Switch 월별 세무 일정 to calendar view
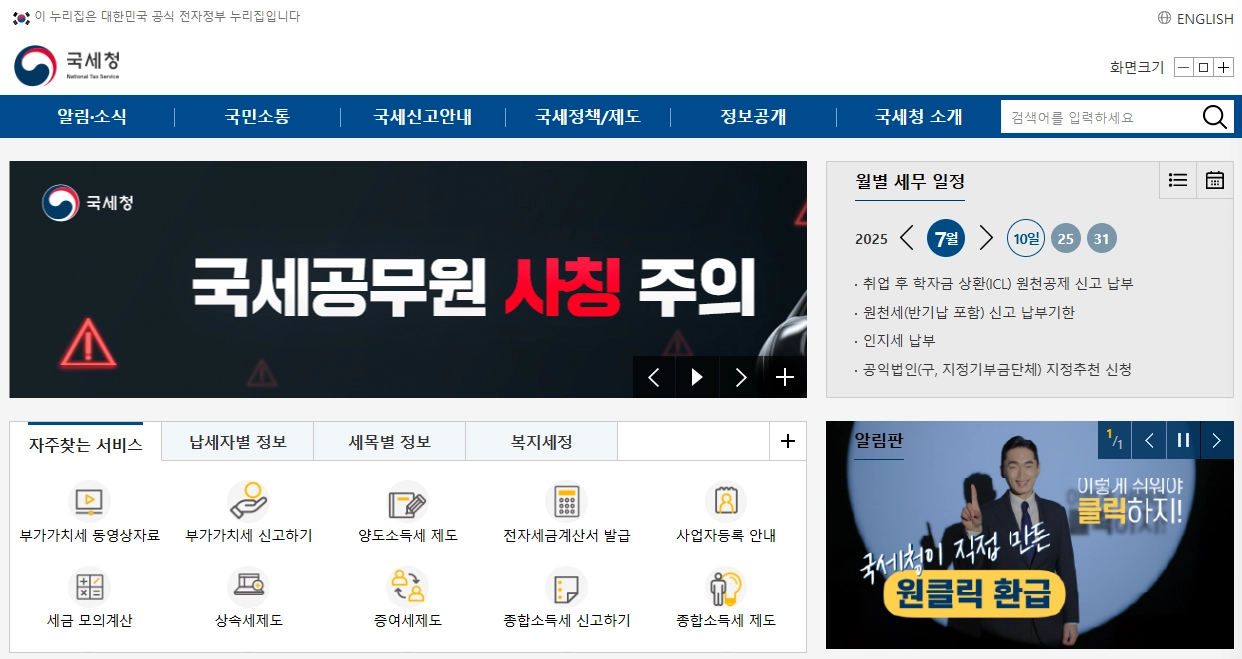This screenshot has height=659, width=1242. tap(1214, 180)
